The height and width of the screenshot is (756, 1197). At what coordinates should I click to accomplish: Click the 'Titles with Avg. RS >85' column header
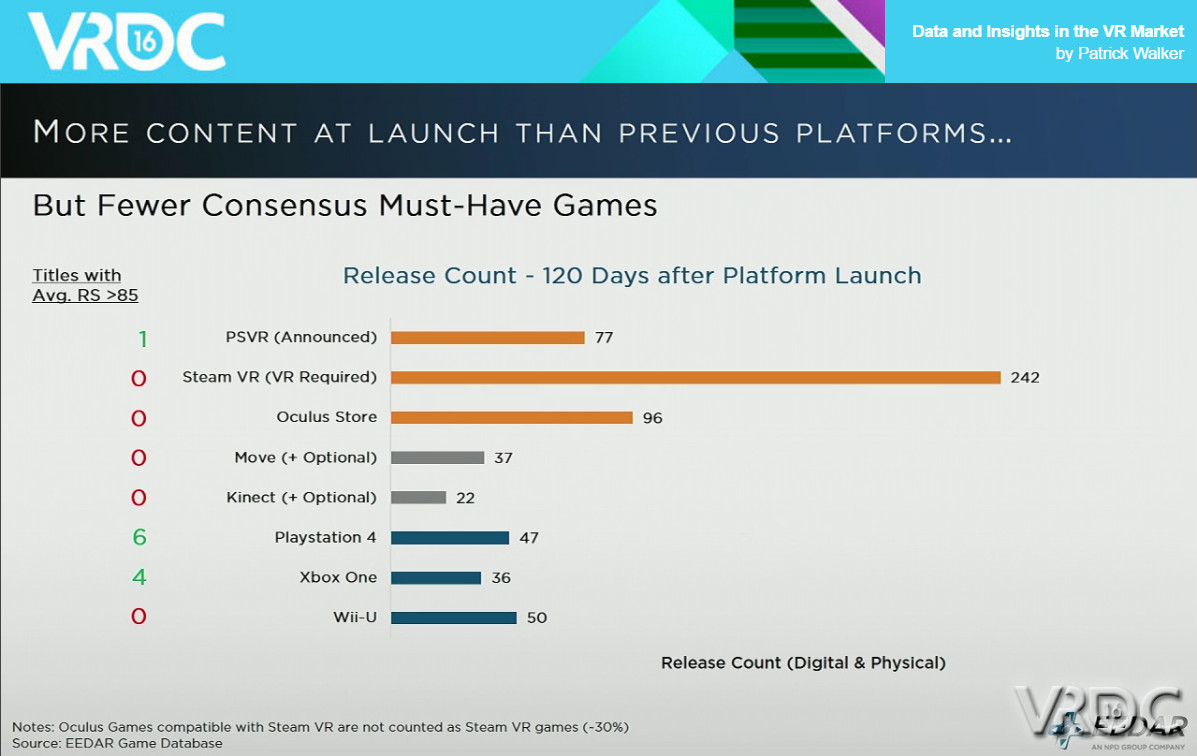pyautogui.click(x=85, y=285)
